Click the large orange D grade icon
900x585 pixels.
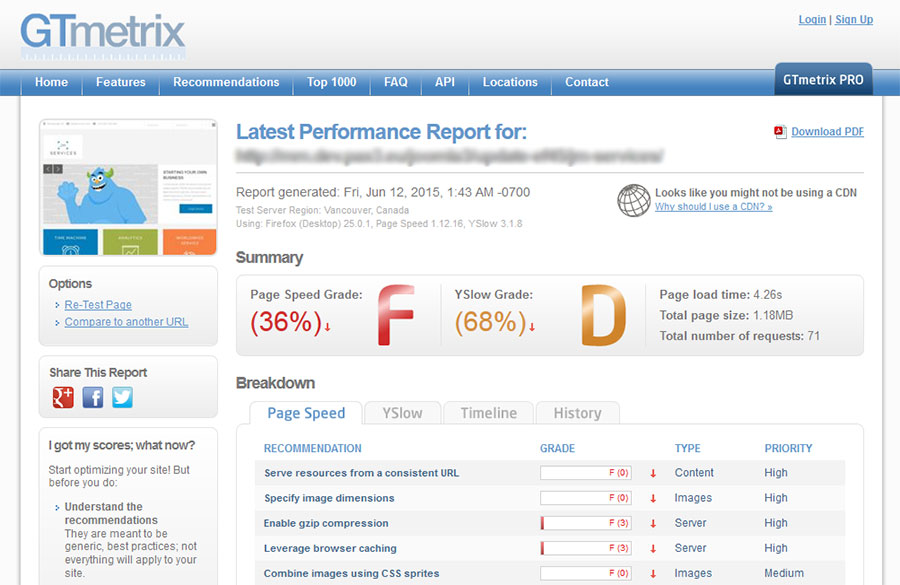(602, 315)
